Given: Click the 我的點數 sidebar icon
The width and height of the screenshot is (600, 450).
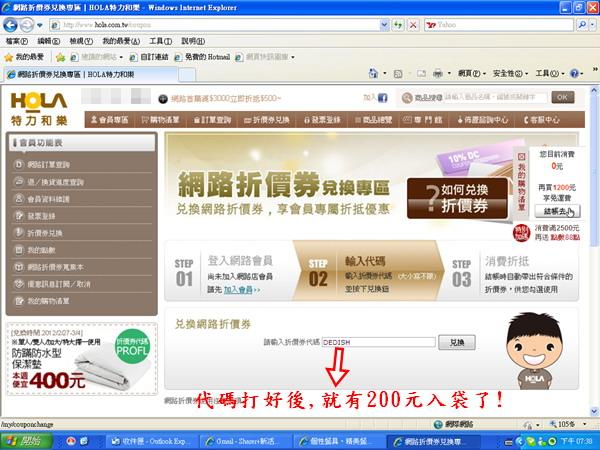Looking at the screenshot, I should tap(18, 250).
